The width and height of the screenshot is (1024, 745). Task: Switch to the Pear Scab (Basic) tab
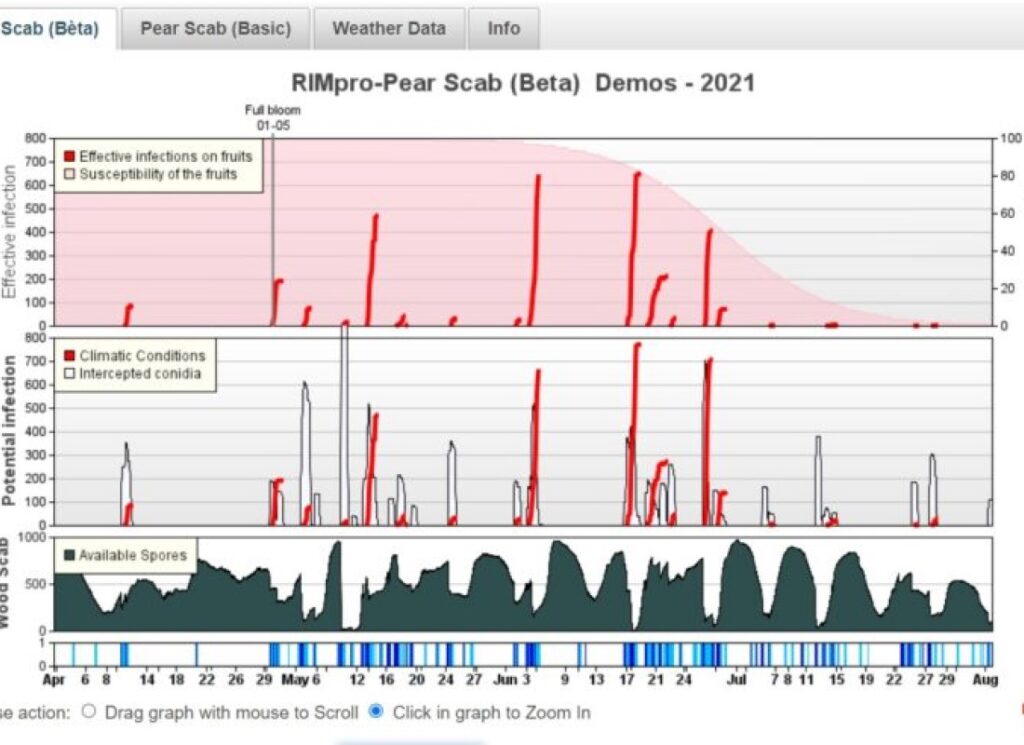[x=216, y=29]
